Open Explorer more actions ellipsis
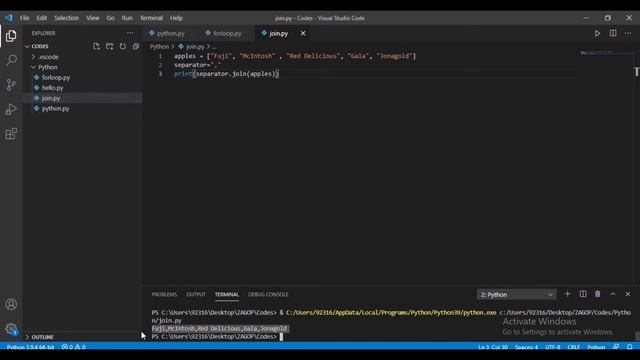640x360 pixels. 130,33
